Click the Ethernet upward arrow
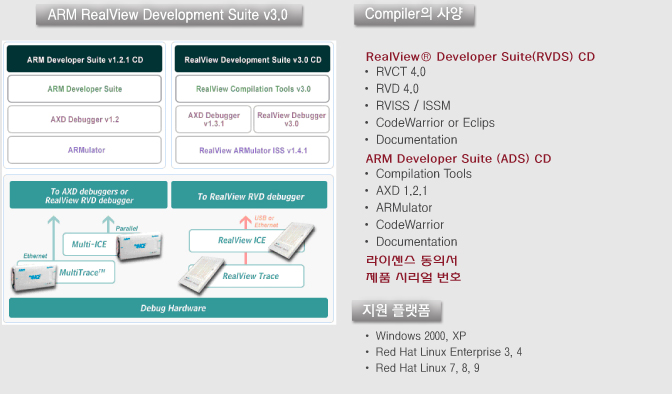 click(54, 238)
